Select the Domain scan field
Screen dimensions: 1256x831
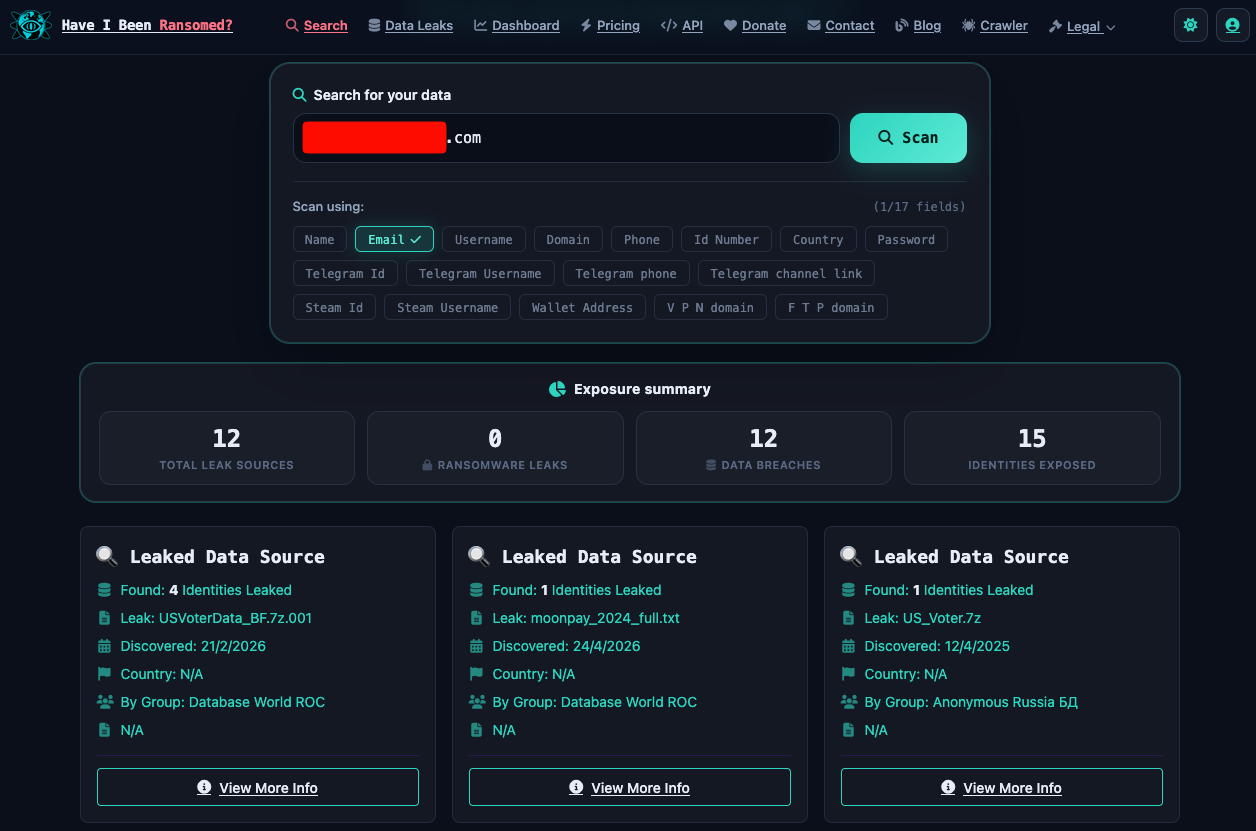pos(568,239)
